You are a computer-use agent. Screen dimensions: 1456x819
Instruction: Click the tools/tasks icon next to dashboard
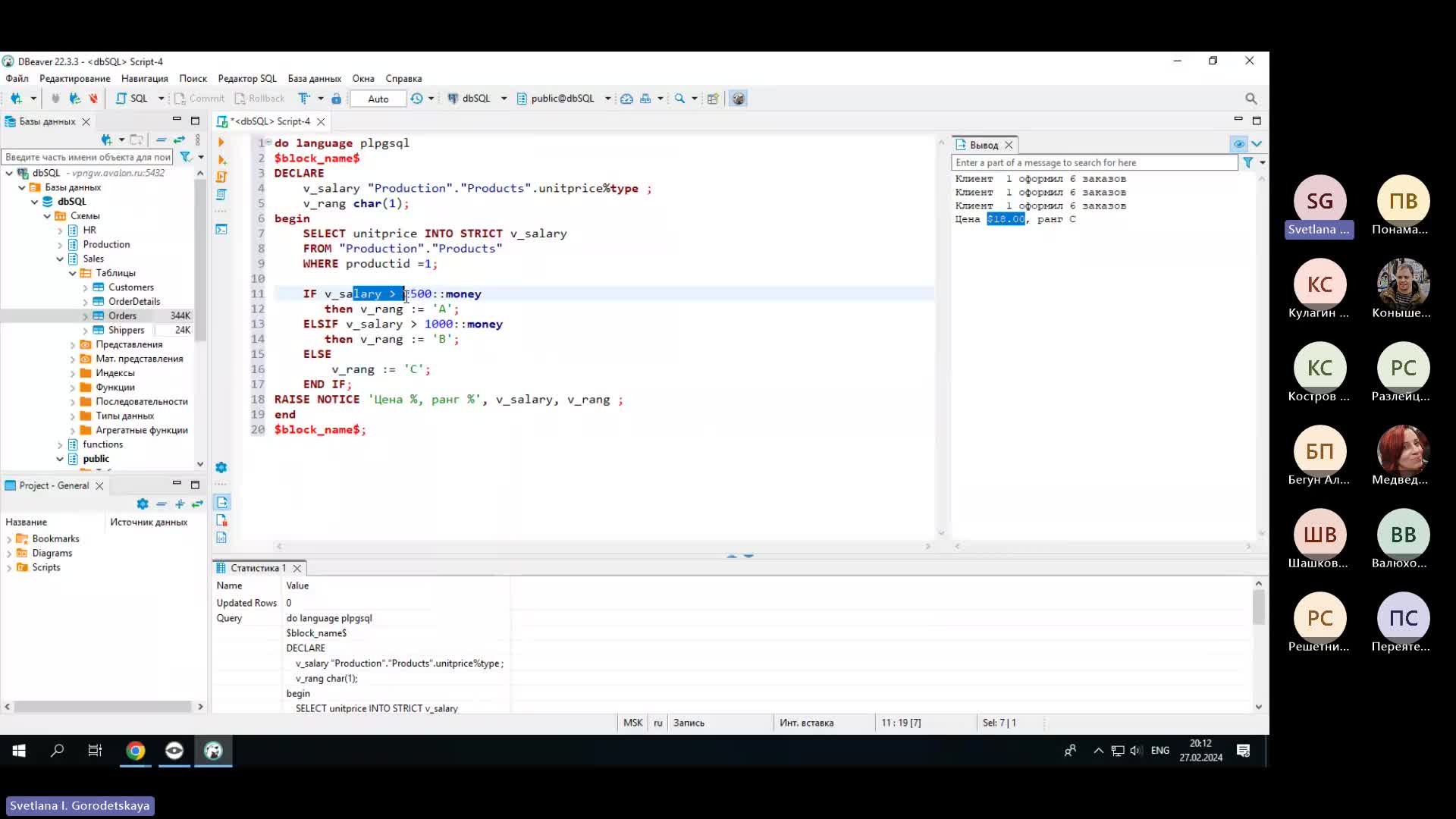click(x=645, y=99)
